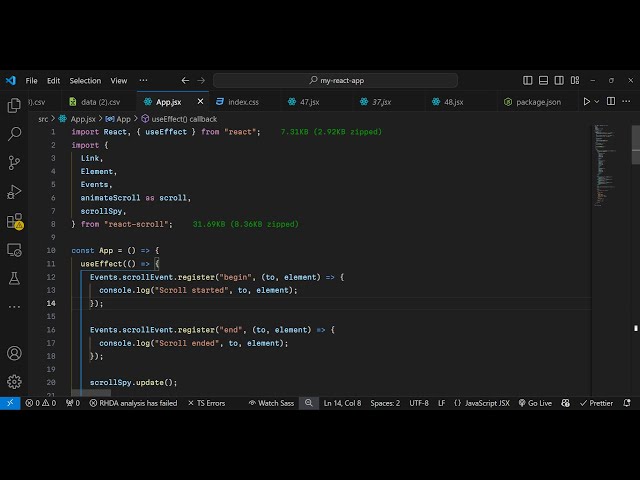Open the Testing flask icon
Viewport: 640px width, 480px height.
14,278
